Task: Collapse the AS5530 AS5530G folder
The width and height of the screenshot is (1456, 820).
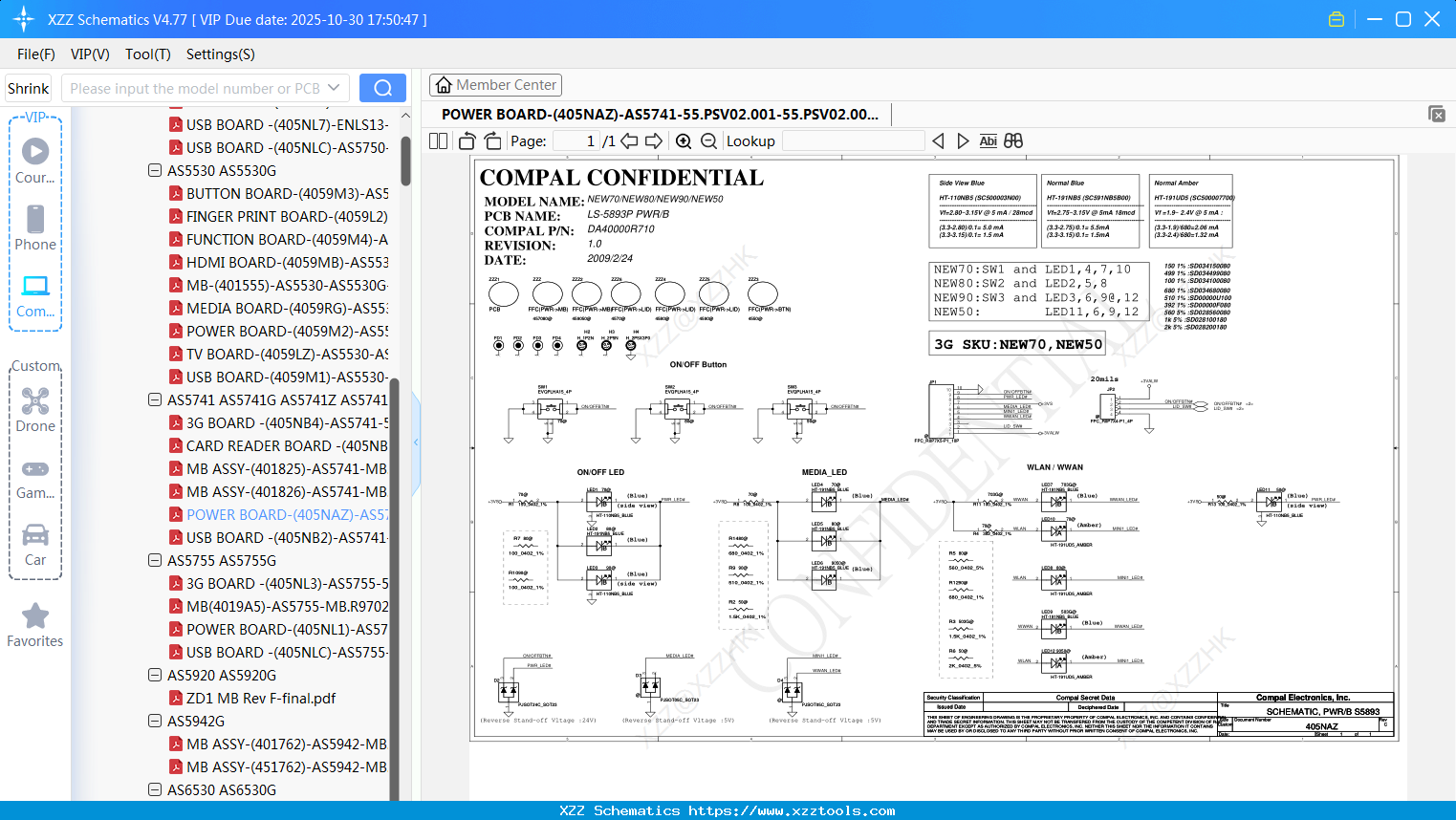Action: coord(155,170)
